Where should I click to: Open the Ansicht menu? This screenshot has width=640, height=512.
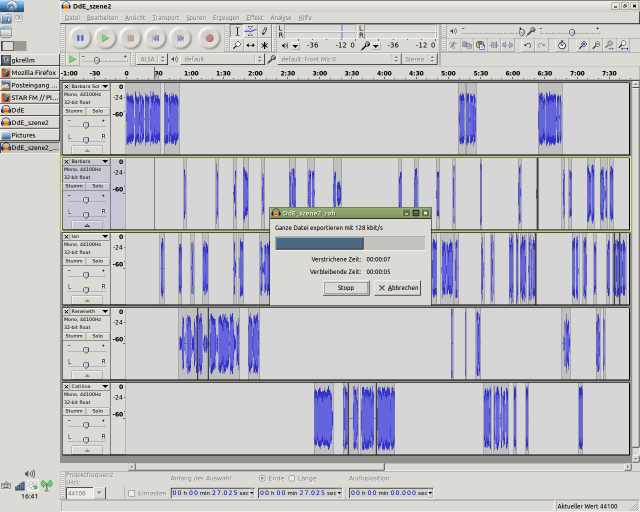click(x=135, y=18)
